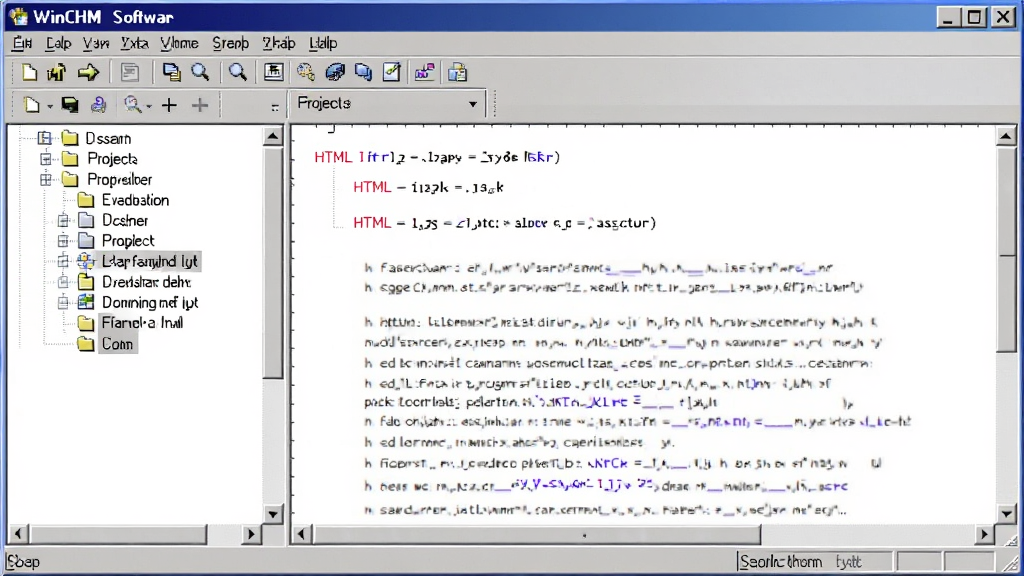
Task: Select the Conn folder tree item
Action: tap(117, 344)
